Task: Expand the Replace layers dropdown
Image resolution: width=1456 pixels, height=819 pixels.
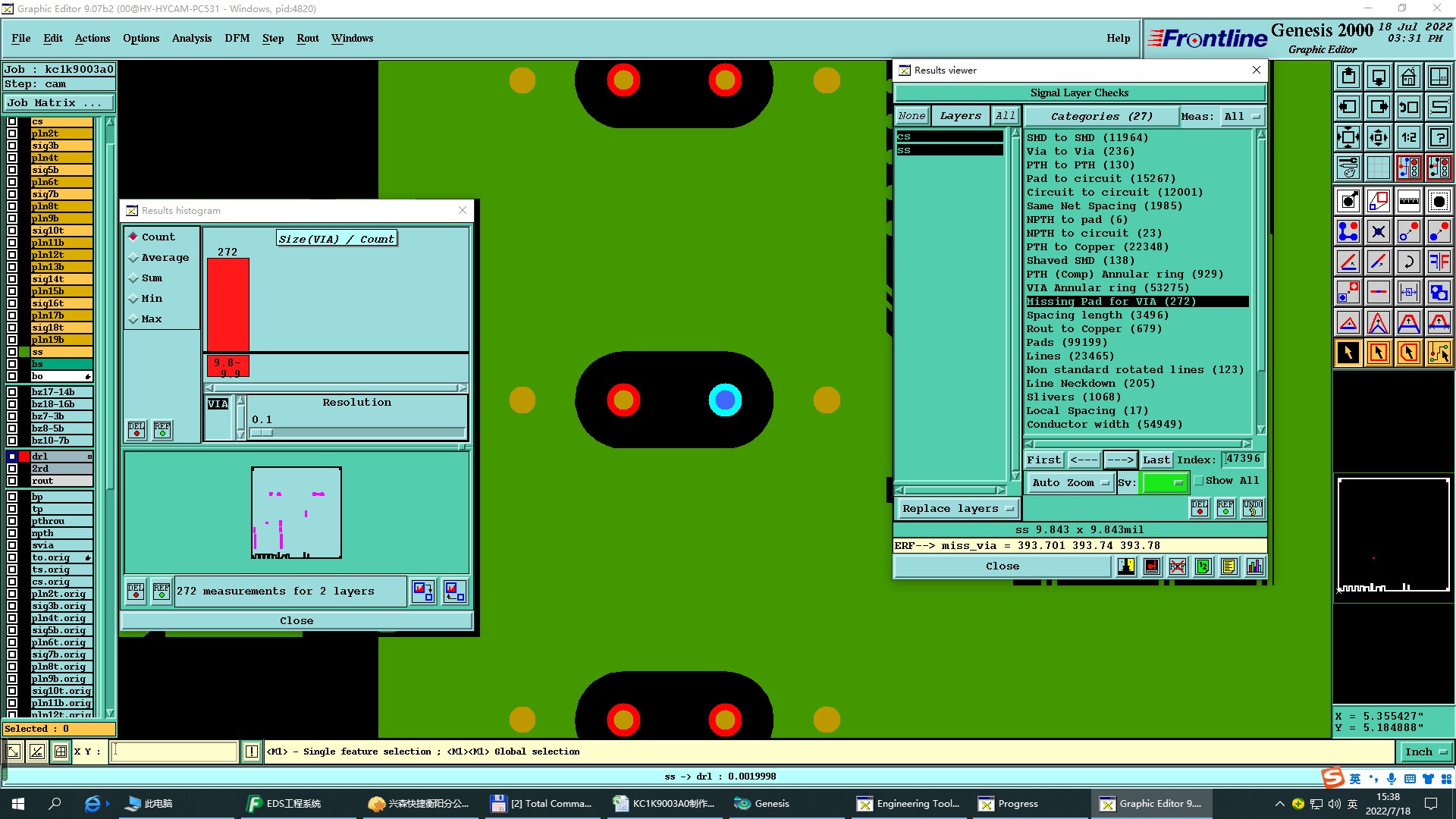Action: point(957,509)
